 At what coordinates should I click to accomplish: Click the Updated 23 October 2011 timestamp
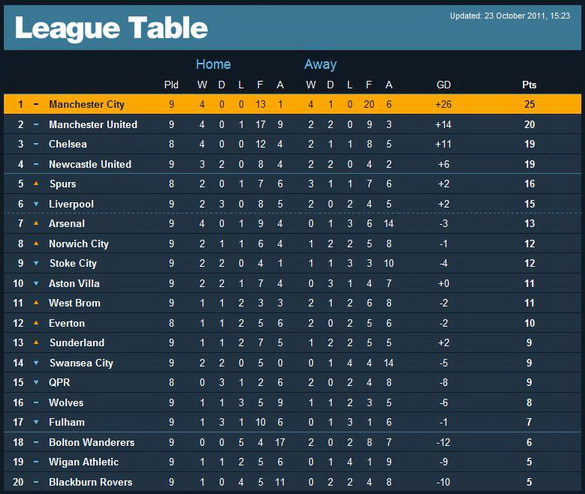[510, 16]
